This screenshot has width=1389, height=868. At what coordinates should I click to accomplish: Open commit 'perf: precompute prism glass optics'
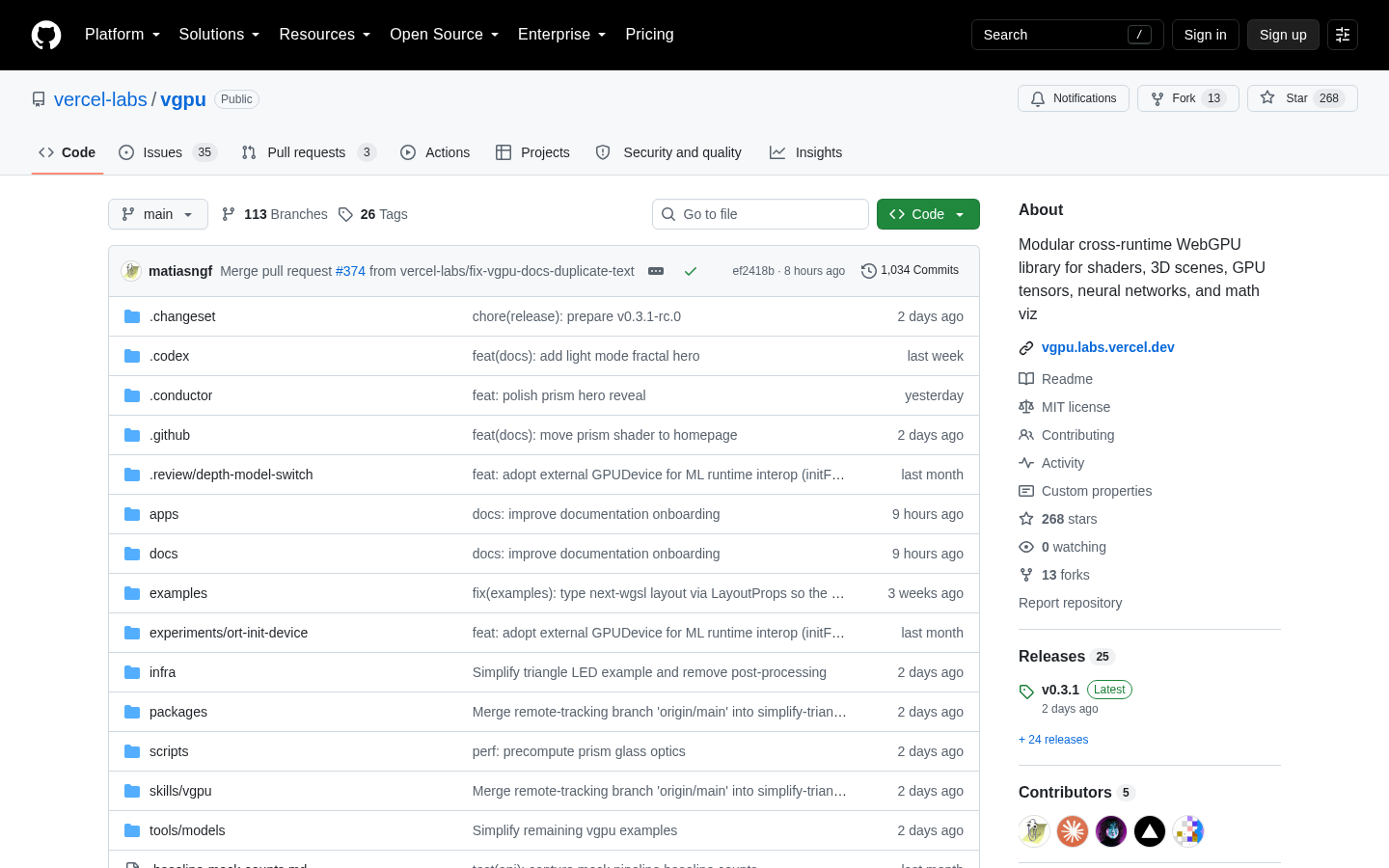pos(579,751)
